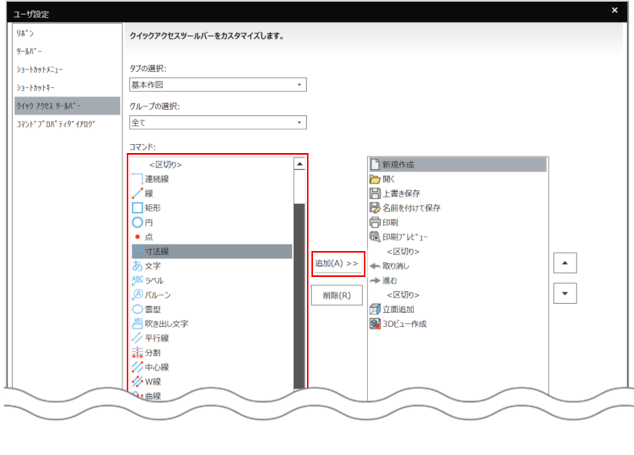Image resolution: width=634 pixels, height=455 pixels.
Task: Click command list scrollbar up arrow
Action: 299,164
